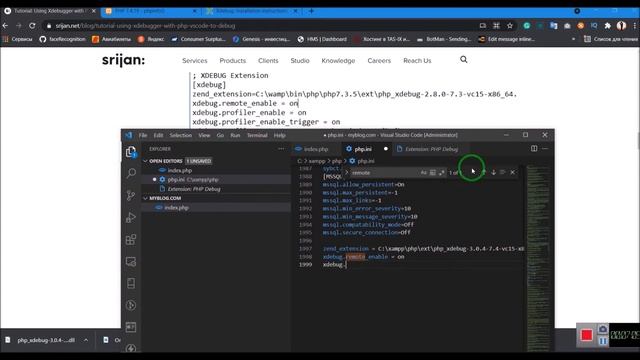Screen dimensions: 640x360
Task: Select index.php under Open Editors
Action: pos(180,170)
